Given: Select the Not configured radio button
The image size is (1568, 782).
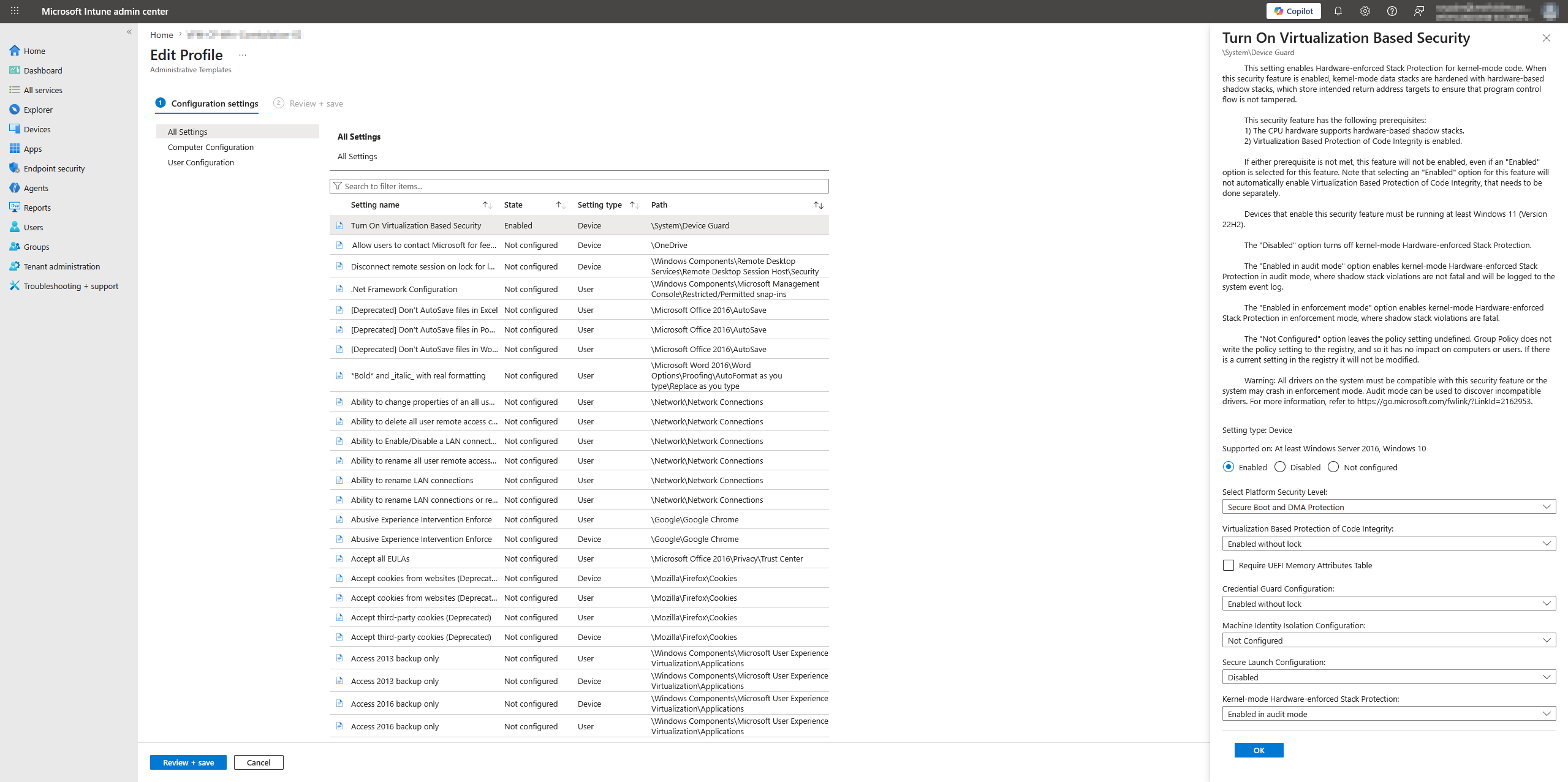Looking at the screenshot, I should click(1333, 467).
